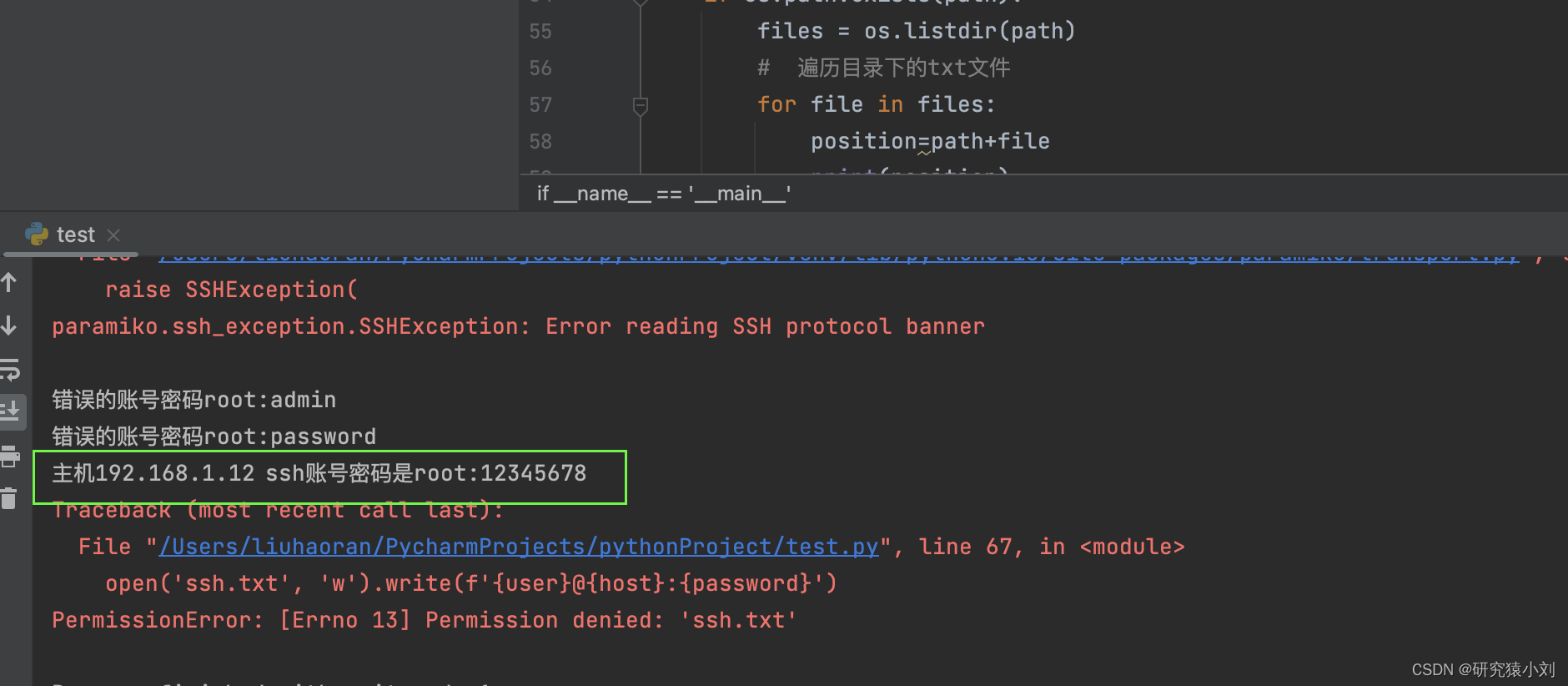1568x686 pixels.
Task: Click line number 55 in gutter
Action: click(540, 32)
